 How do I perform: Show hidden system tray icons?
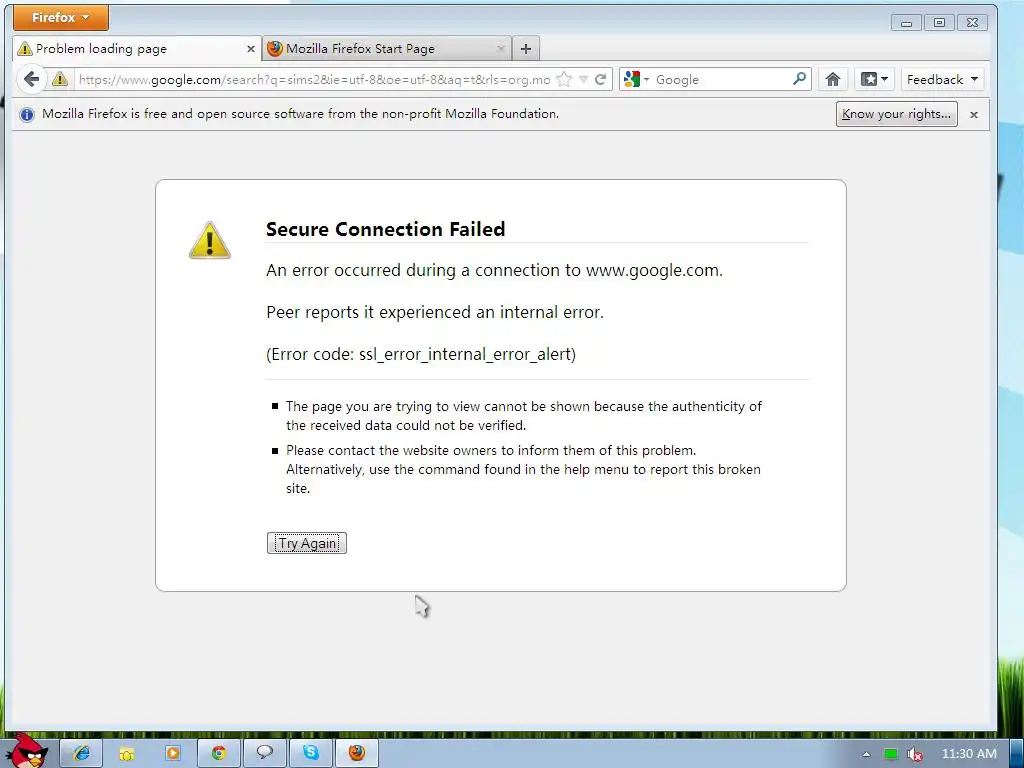[866, 754]
